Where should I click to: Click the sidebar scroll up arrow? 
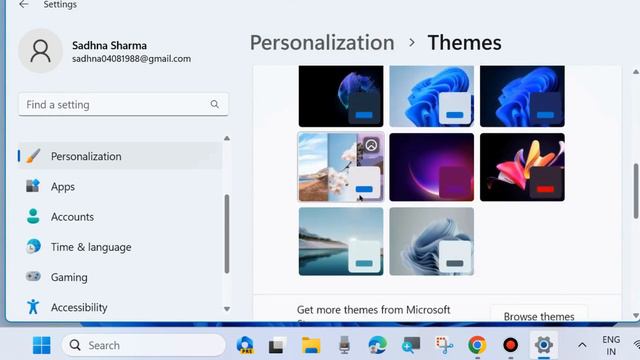(227, 138)
